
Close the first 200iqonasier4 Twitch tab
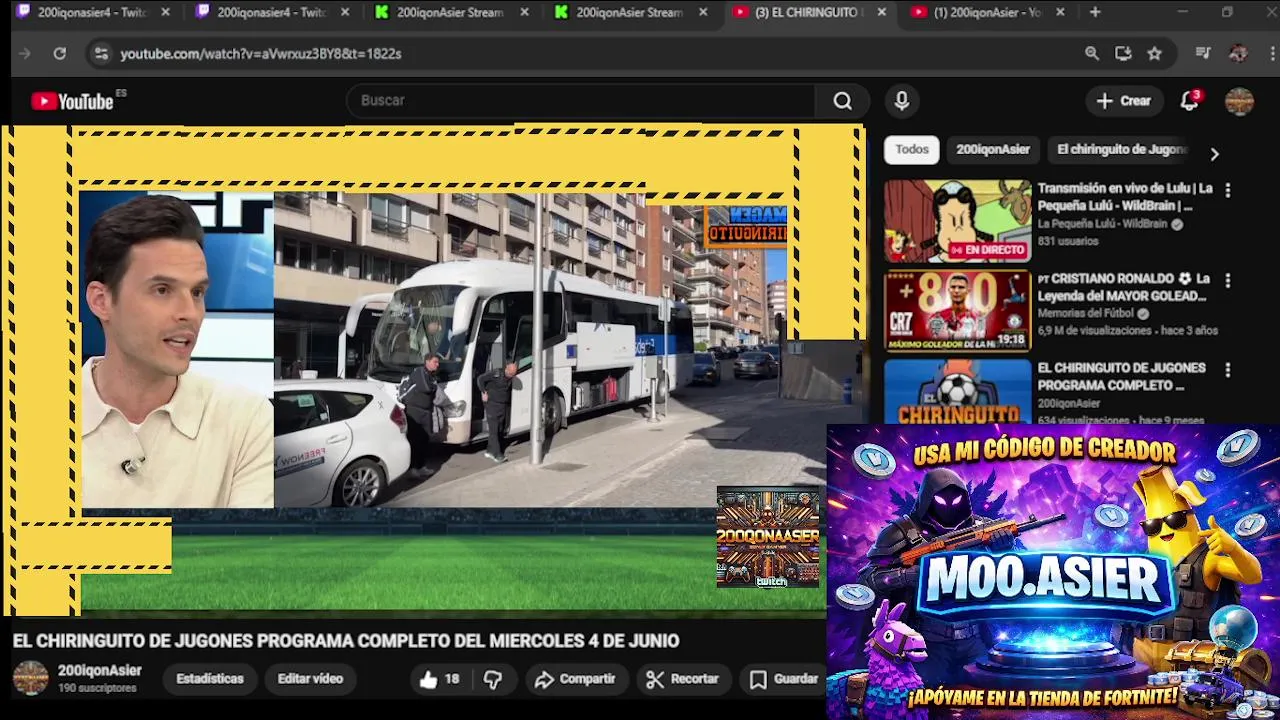click(166, 12)
